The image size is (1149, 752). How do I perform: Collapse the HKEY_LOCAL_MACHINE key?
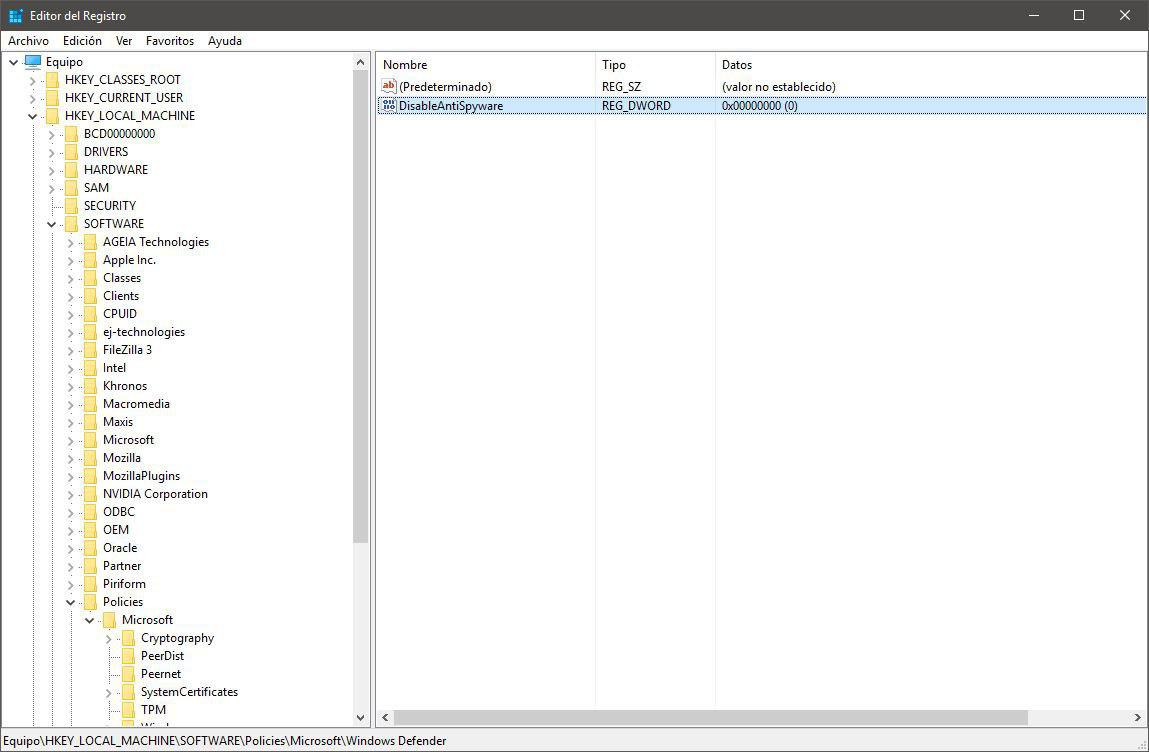click(33, 116)
